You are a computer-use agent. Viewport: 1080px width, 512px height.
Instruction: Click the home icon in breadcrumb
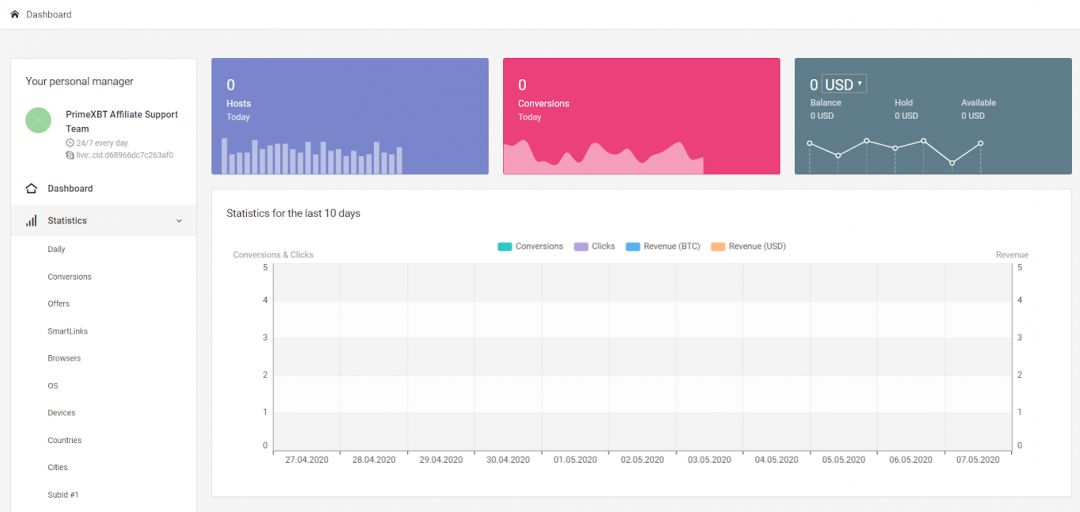pos(14,15)
